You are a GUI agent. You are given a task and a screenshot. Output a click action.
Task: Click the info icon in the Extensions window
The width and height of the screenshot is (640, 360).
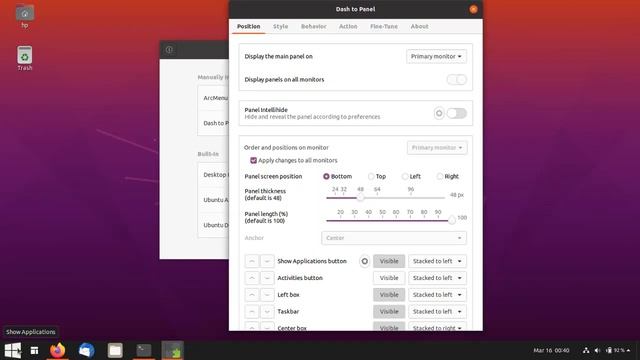pyautogui.click(x=169, y=50)
